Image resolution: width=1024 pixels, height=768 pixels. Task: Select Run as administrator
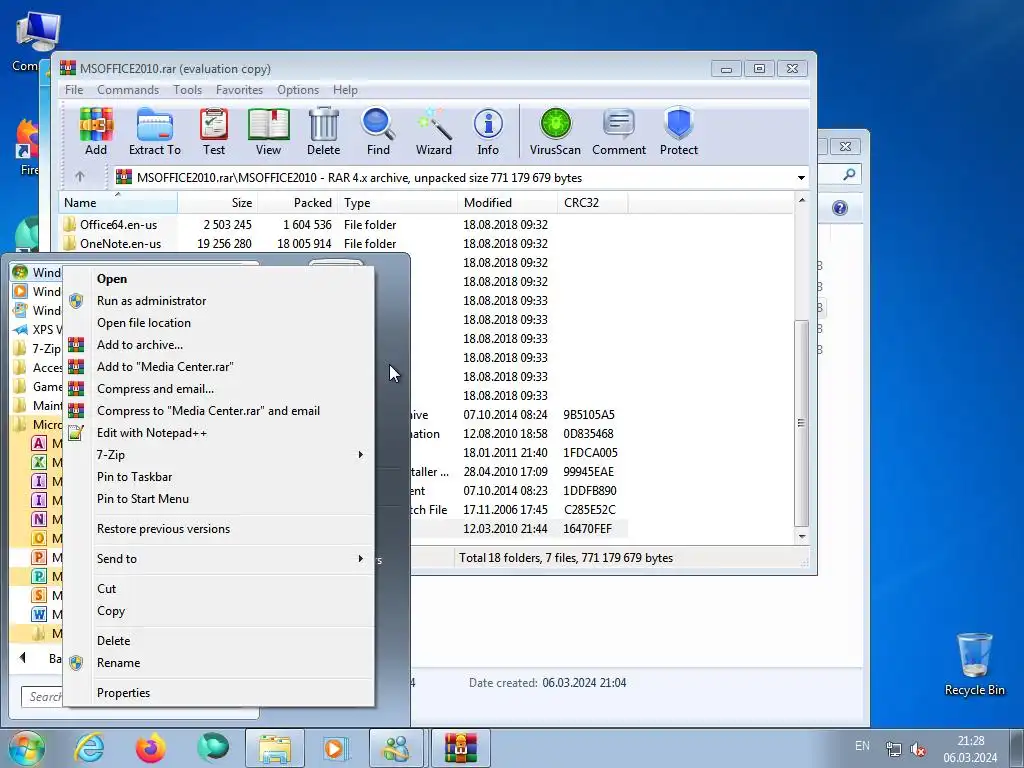(x=219, y=301)
